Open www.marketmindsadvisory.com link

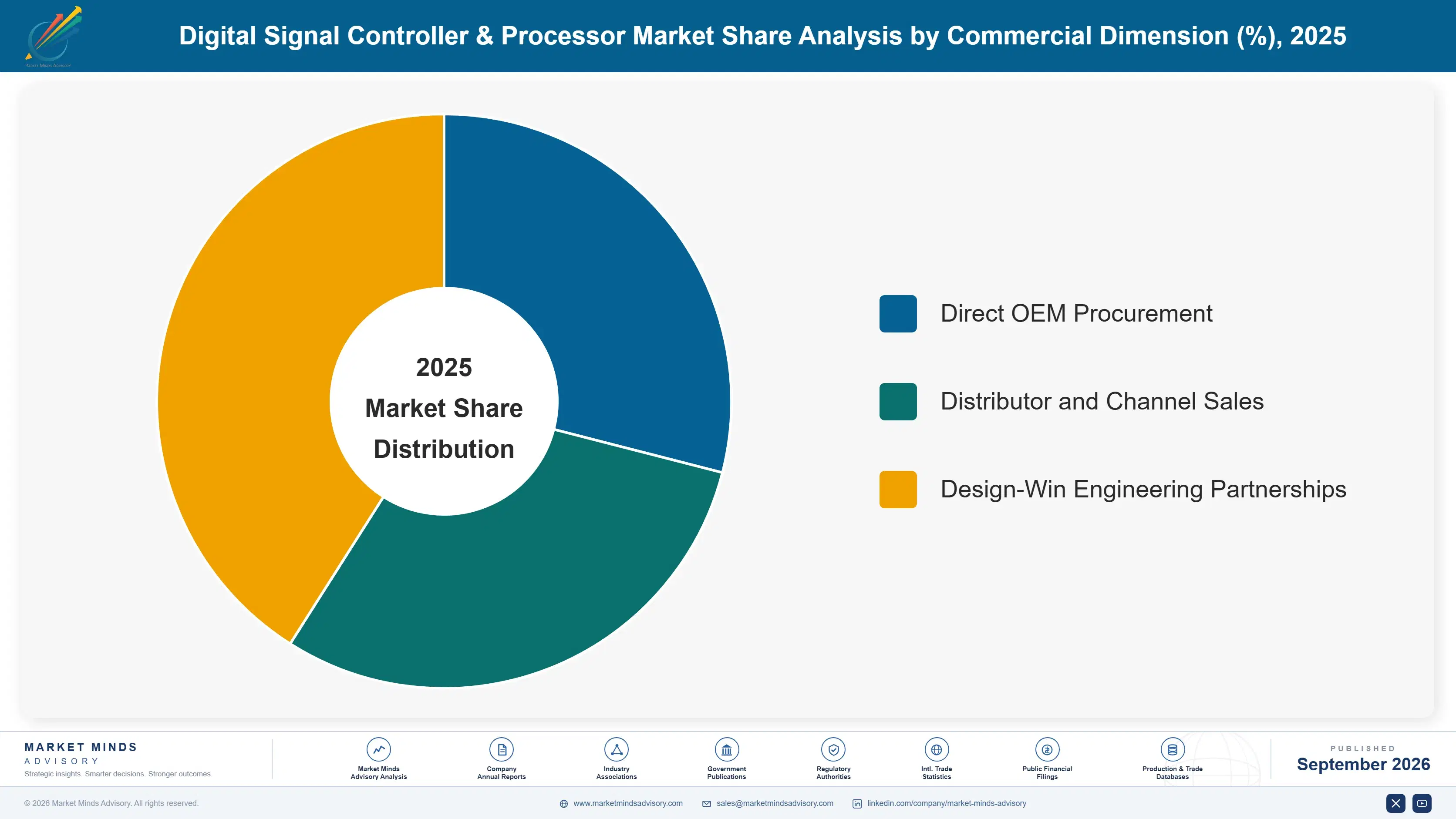click(628, 803)
